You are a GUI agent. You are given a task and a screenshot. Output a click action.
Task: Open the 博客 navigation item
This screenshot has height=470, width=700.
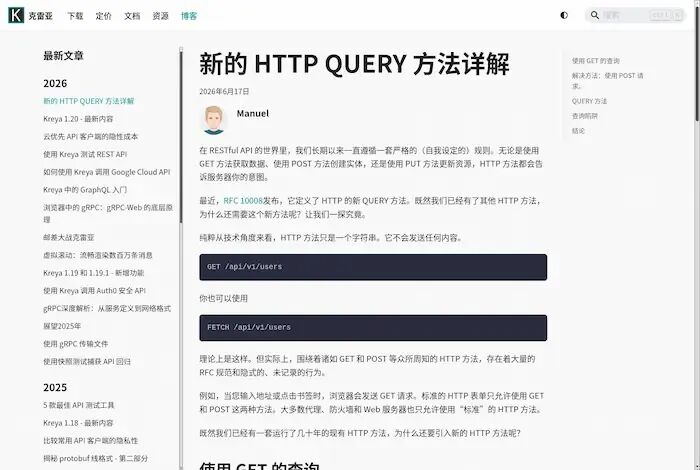pos(189,16)
